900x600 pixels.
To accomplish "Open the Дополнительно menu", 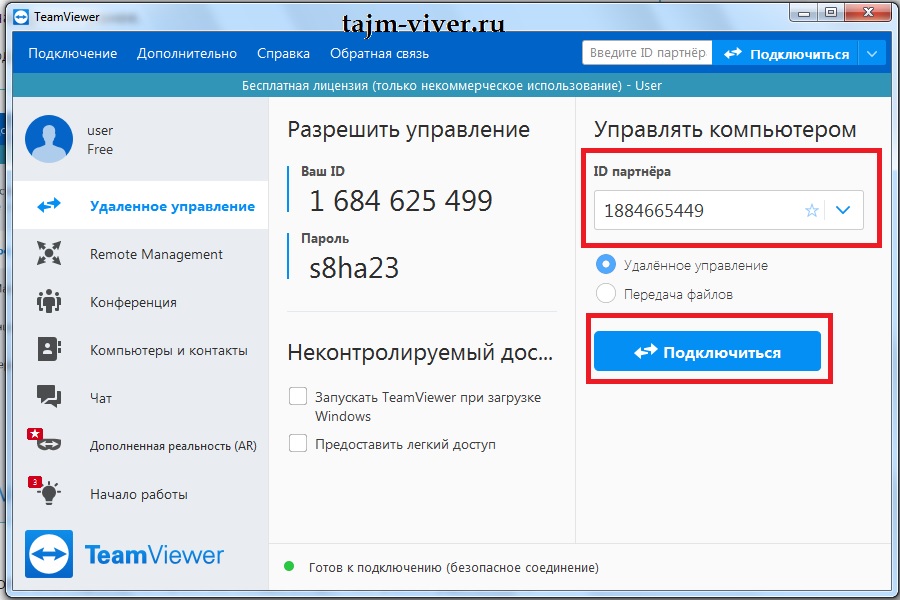I will (x=187, y=53).
